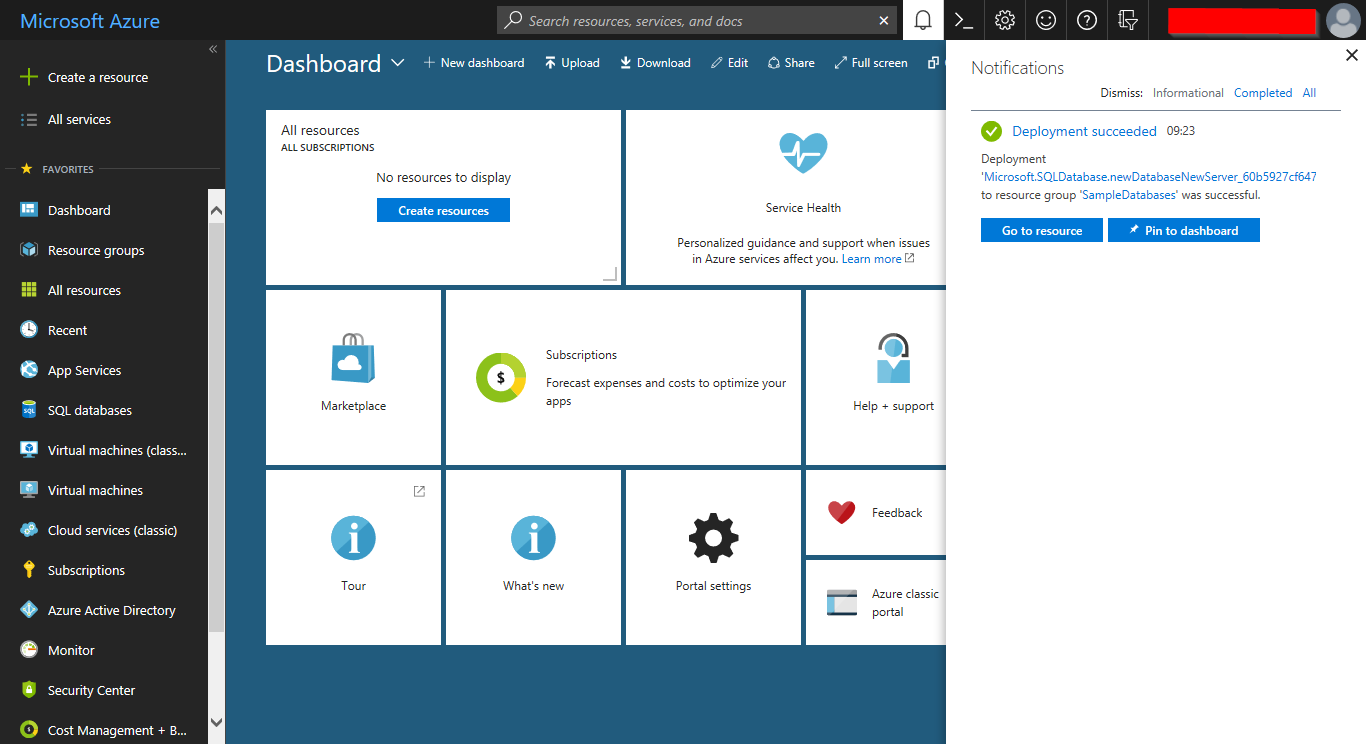Dismiss Completed notifications
This screenshot has height=744, width=1366.
click(1263, 93)
